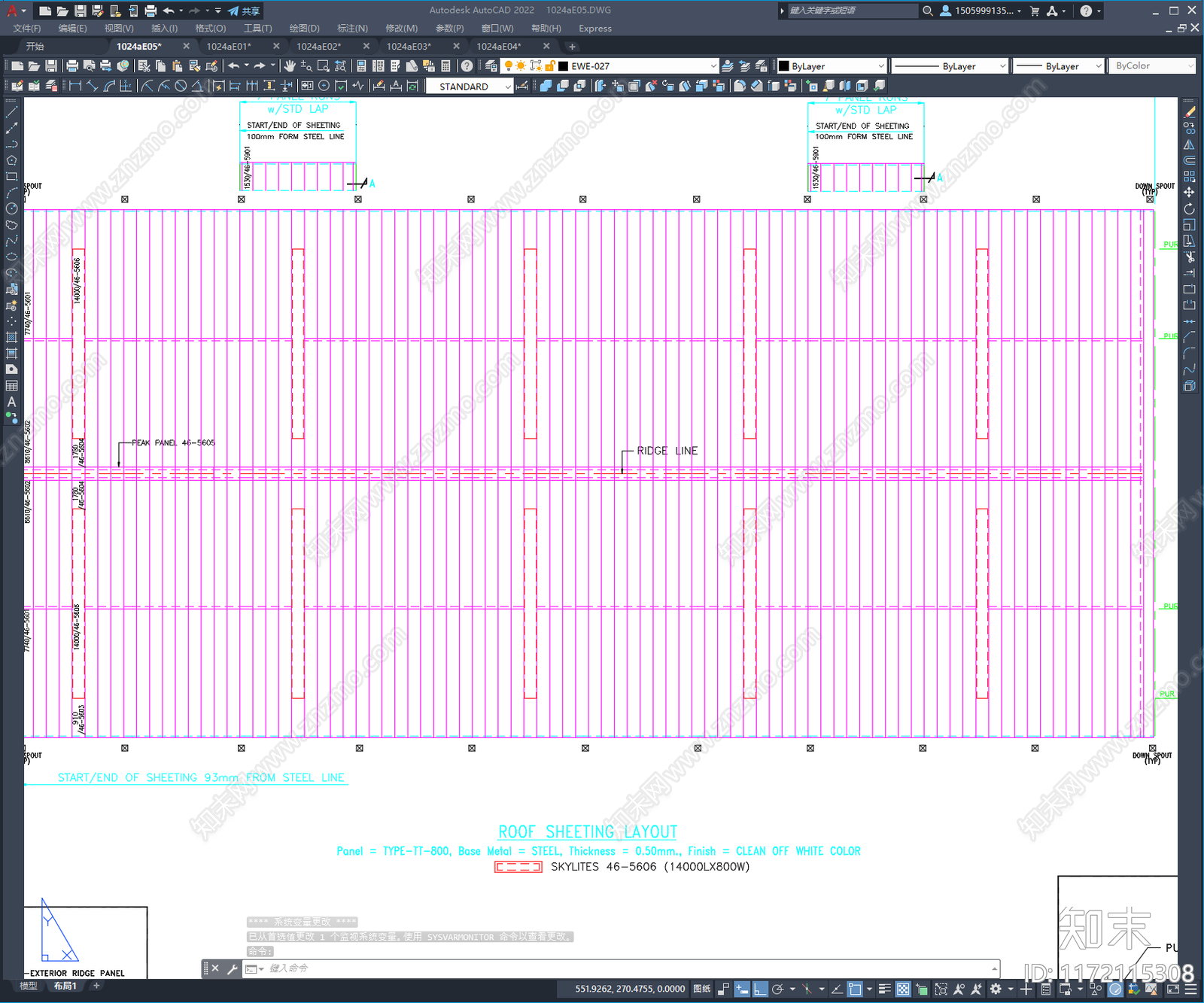
Task: Select the Diameter dimension tool
Action: pos(181,86)
